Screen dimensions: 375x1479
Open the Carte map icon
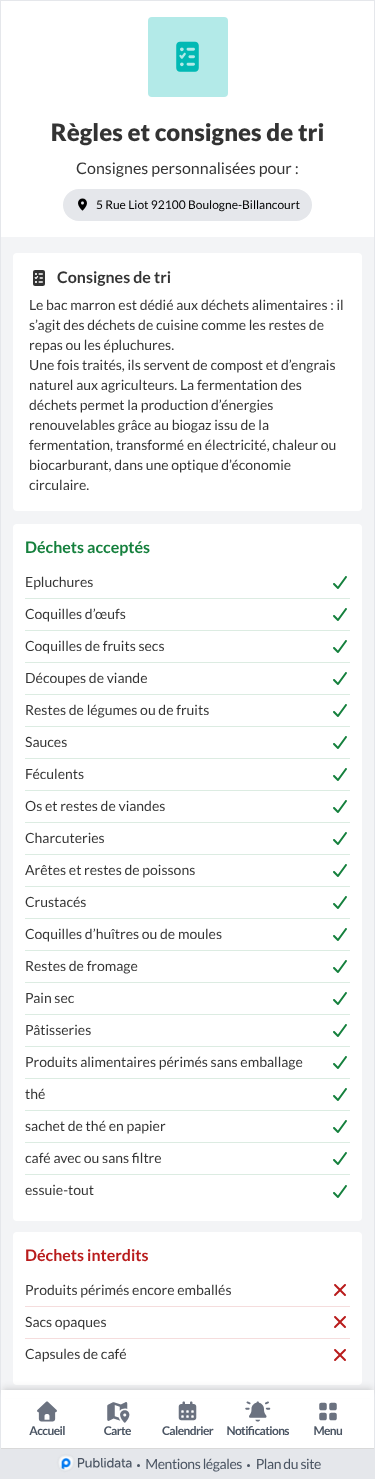(x=117, y=1411)
